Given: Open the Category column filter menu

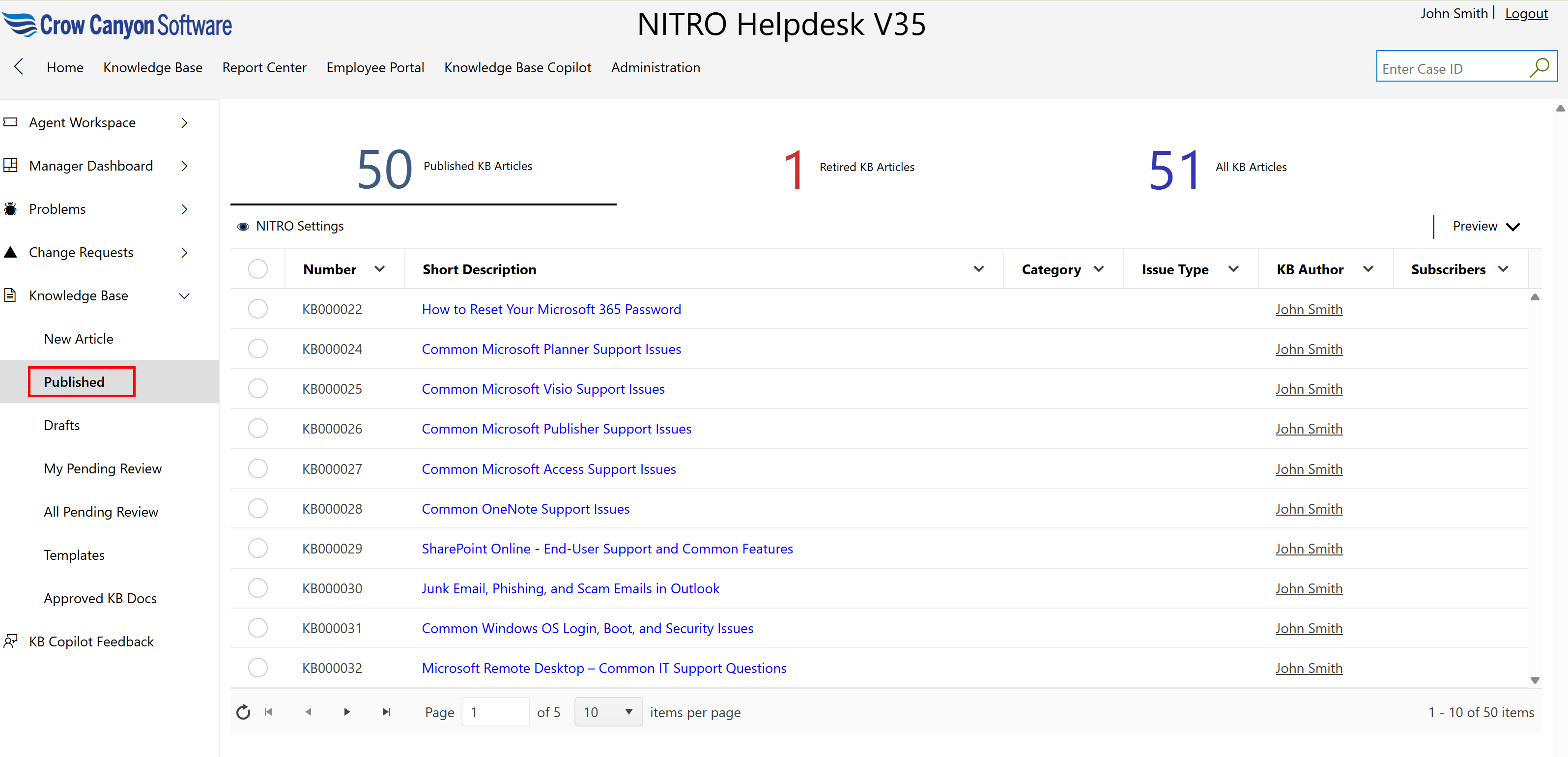Looking at the screenshot, I should tap(1099, 269).
